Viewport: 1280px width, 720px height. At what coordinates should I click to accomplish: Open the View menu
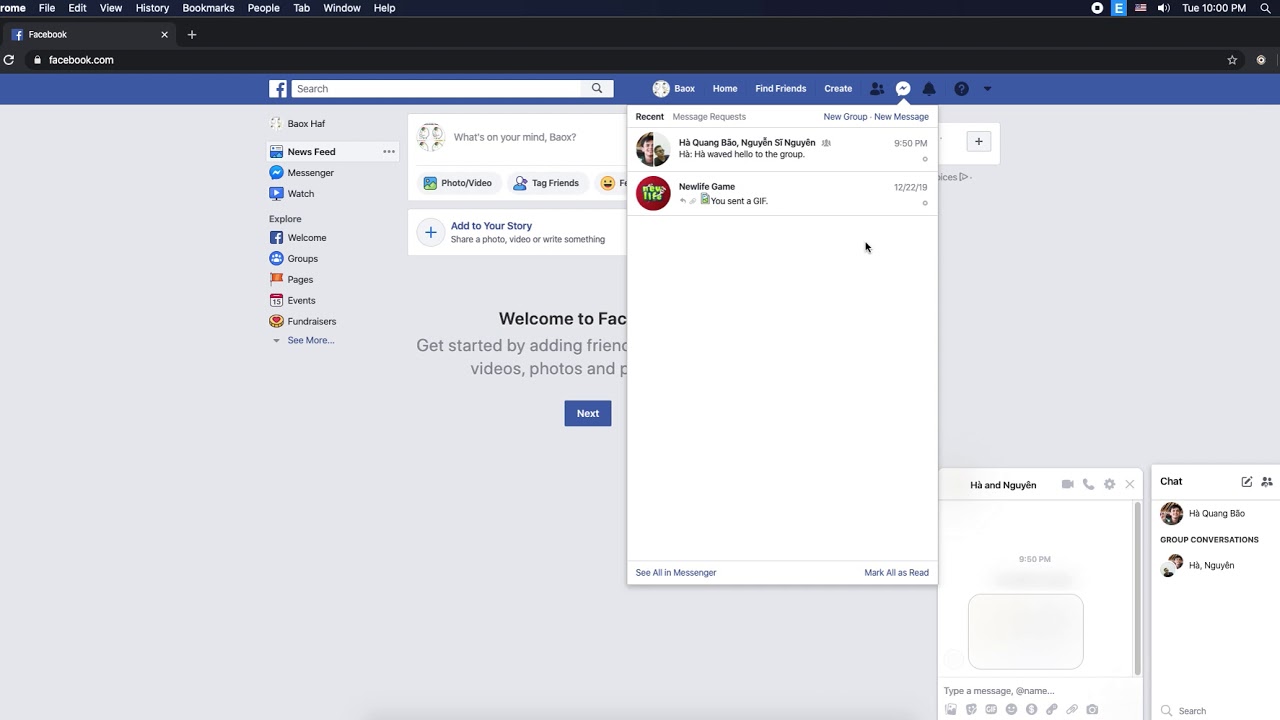pyautogui.click(x=111, y=8)
